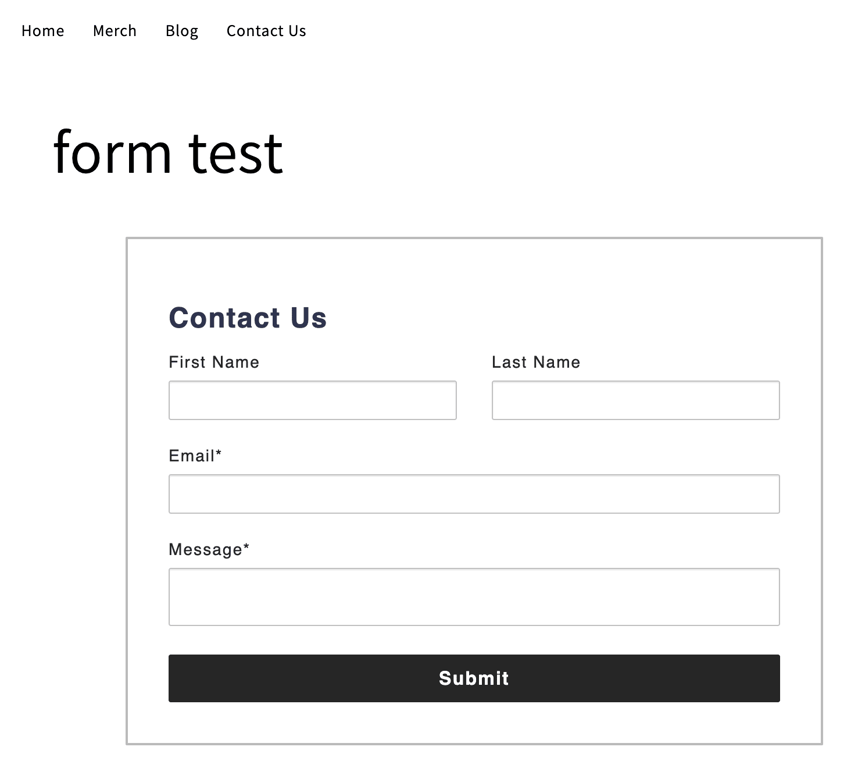Viewport: 858px width, 768px height.
Task: Click the word 'Us' in the form heading
Action: click(x=308, y=318)
